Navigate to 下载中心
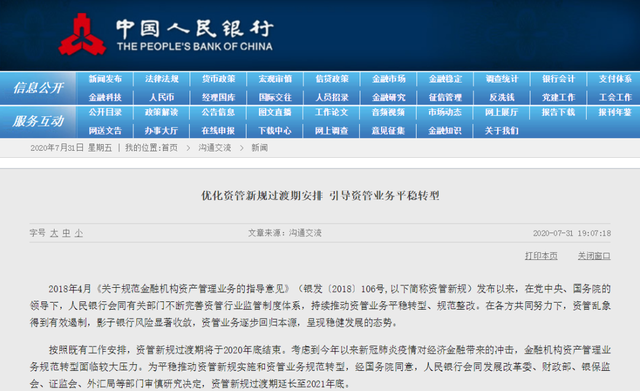The image size is (640, 391). pos(275,131)
